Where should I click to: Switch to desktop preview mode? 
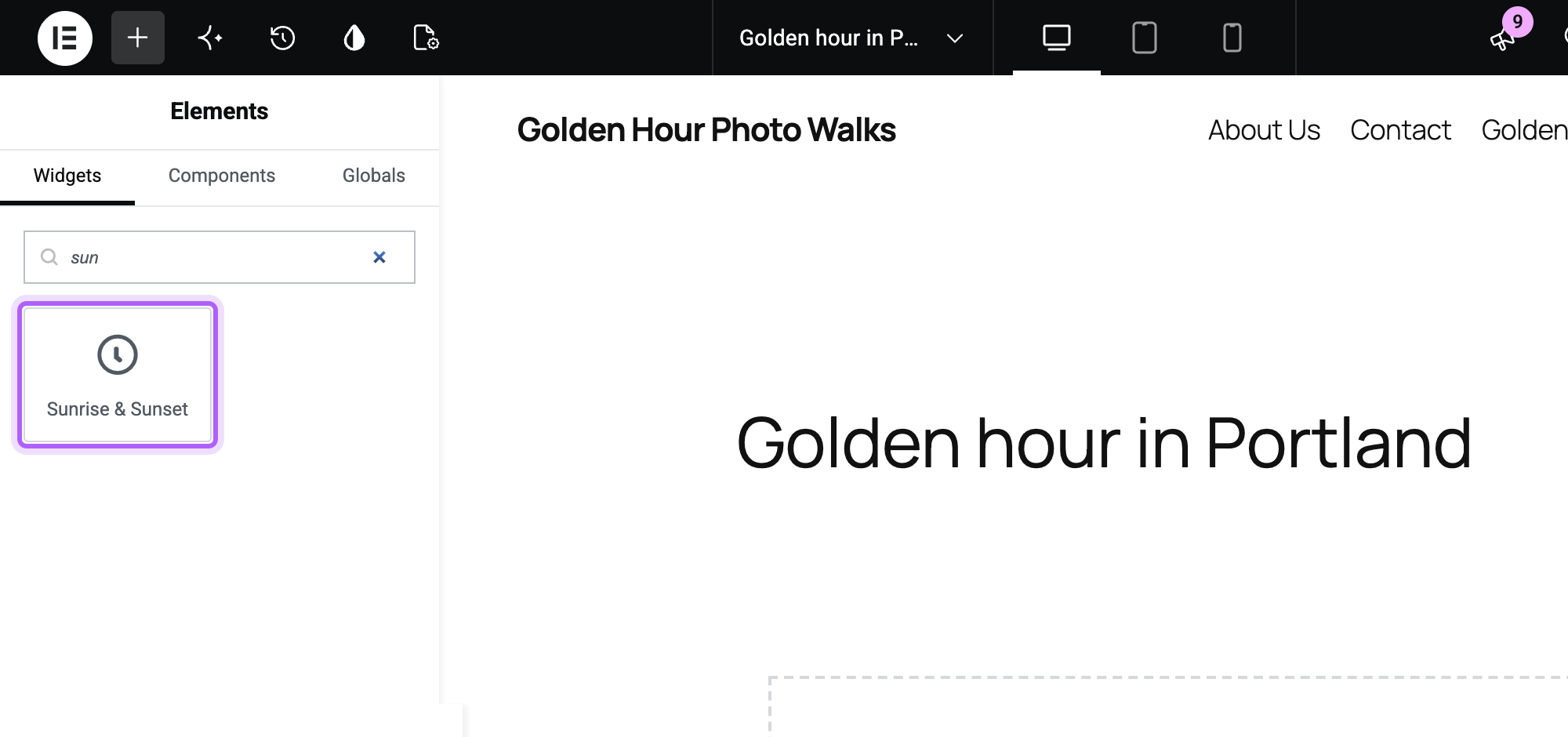tap(1057, 38)
